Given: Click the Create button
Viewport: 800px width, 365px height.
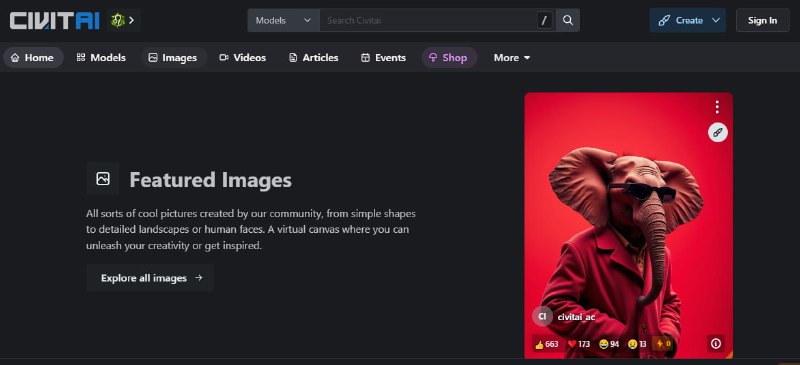Looking at the screenshot, I should (x=681, y=20).
